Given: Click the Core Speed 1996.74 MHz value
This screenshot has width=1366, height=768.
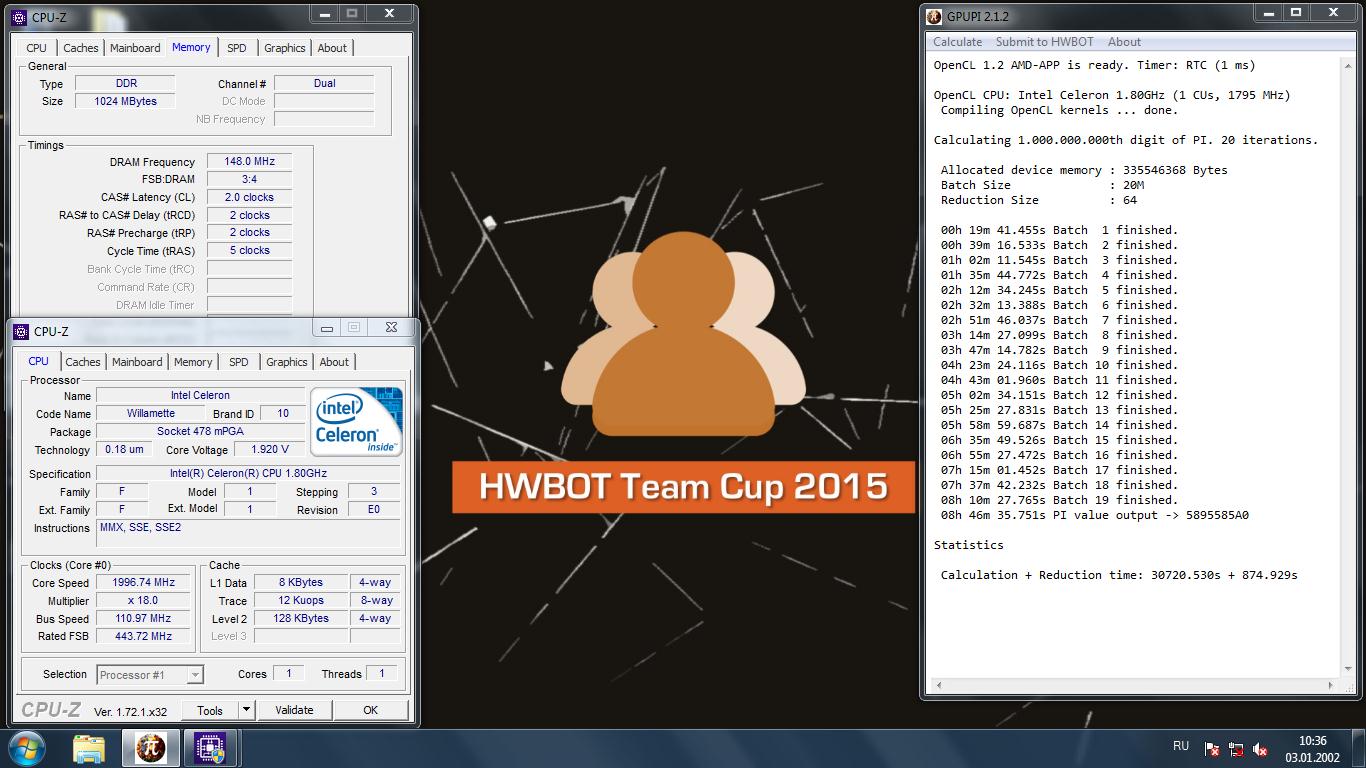Looking at the screenshot, I should tap(145, 583).
